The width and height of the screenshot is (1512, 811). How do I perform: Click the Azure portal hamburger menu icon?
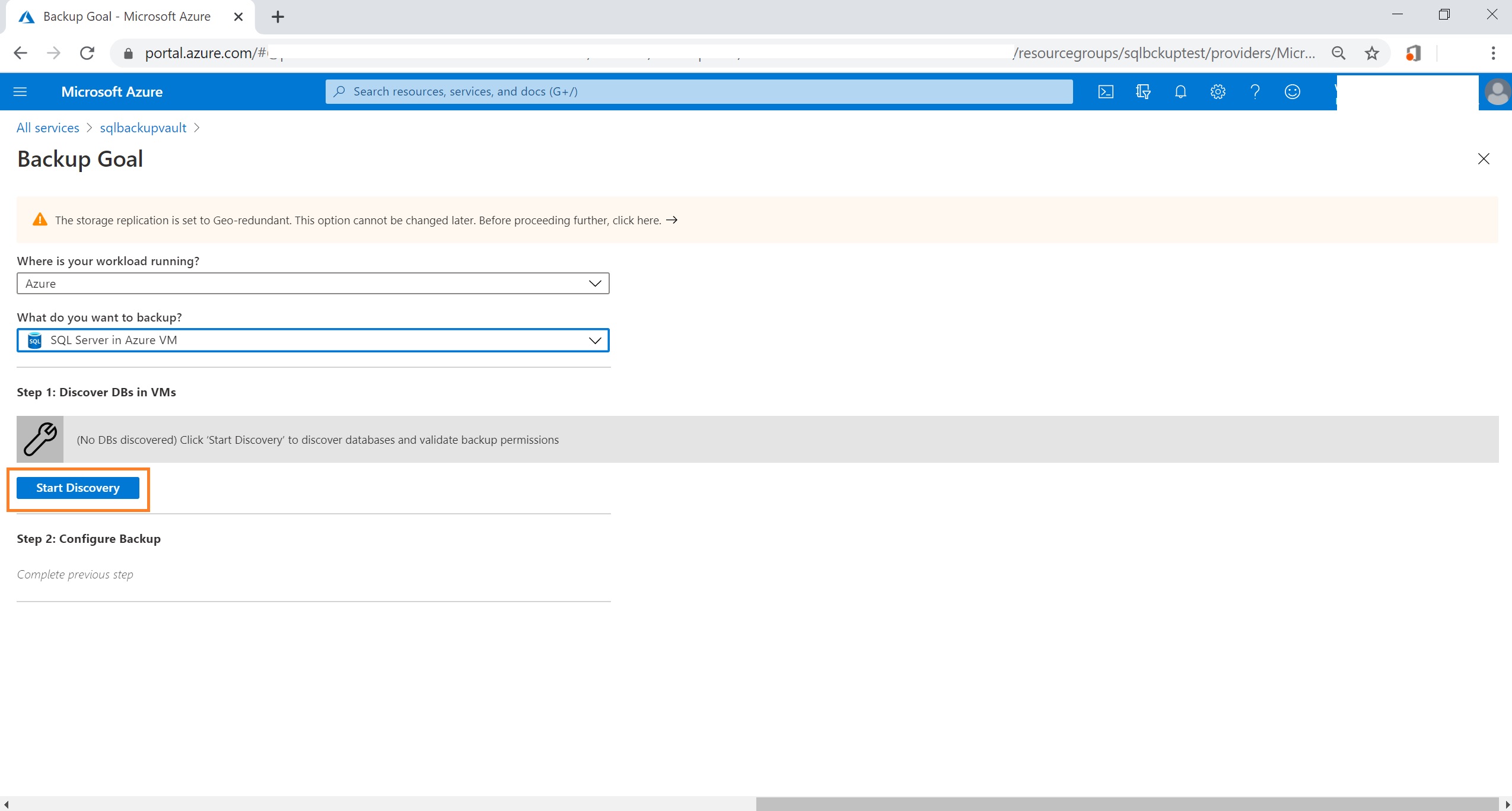coord(22,92)
